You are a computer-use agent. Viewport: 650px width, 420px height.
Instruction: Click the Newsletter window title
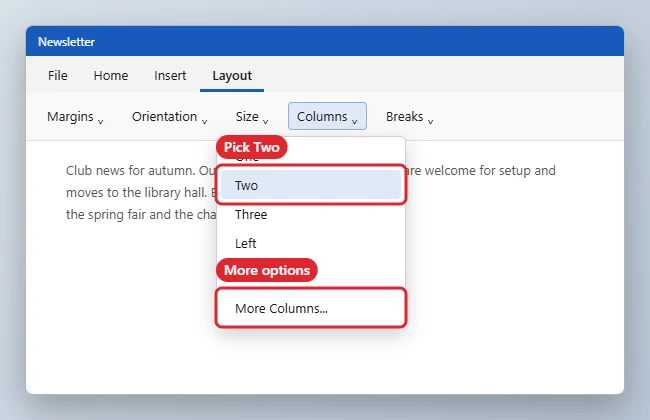click(x=66, y=42)
